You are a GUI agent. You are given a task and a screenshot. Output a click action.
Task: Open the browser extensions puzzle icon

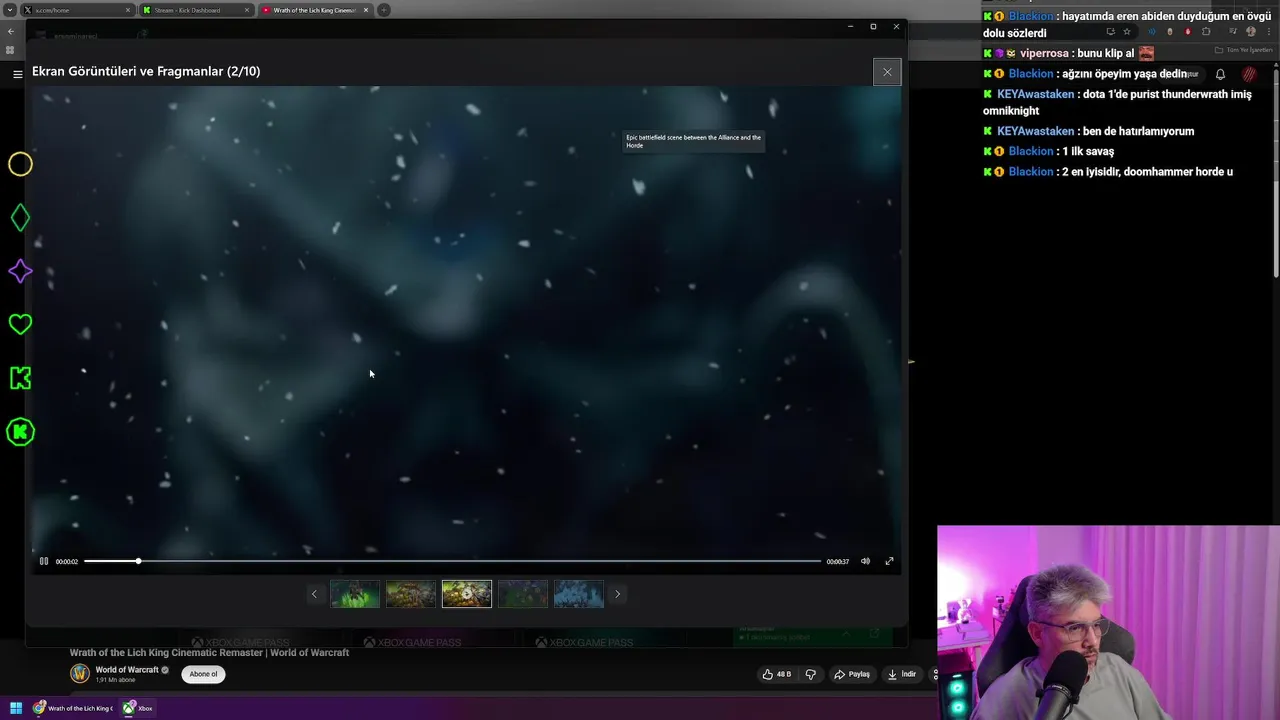click(x=1206, y=32)
